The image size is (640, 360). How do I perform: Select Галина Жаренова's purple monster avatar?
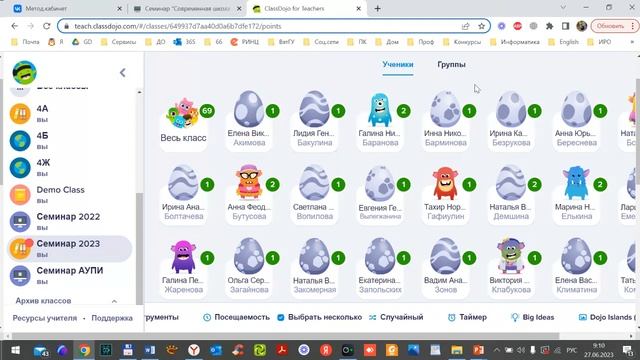tap(183, 256)
